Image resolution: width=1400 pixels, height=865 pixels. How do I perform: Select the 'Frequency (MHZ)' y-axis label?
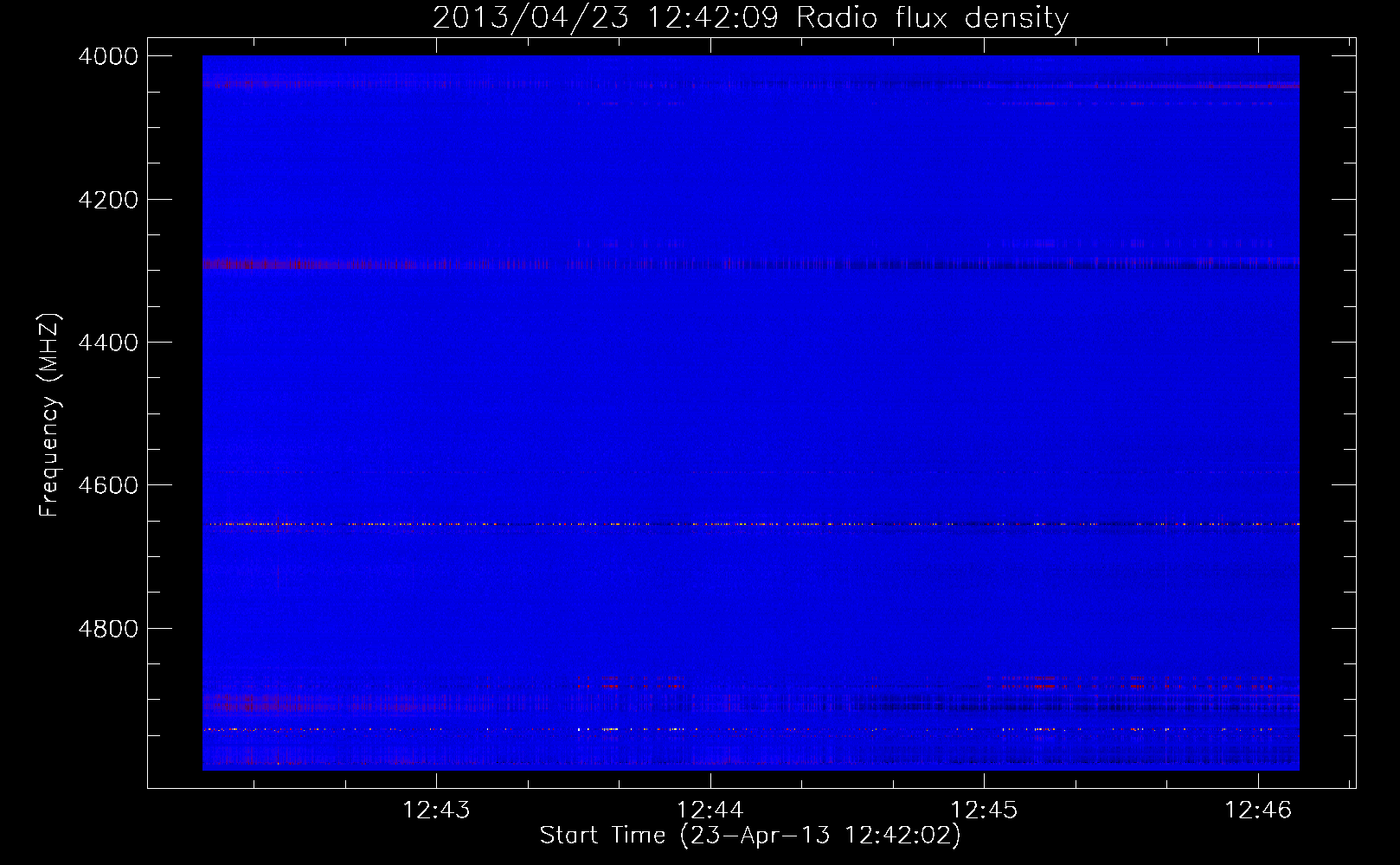[49, 415]
